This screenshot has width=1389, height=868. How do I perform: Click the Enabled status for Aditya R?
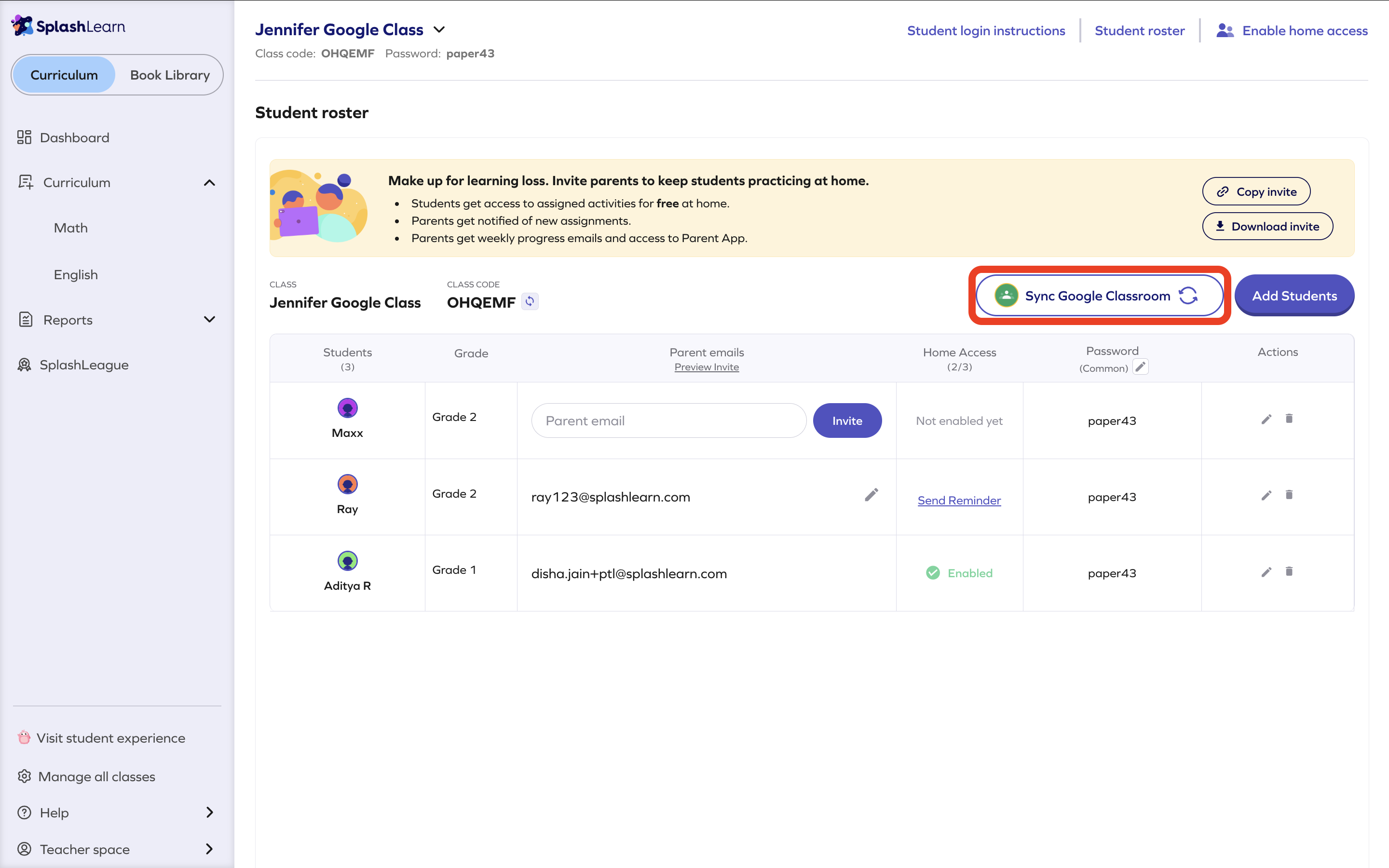pos(959,573)
